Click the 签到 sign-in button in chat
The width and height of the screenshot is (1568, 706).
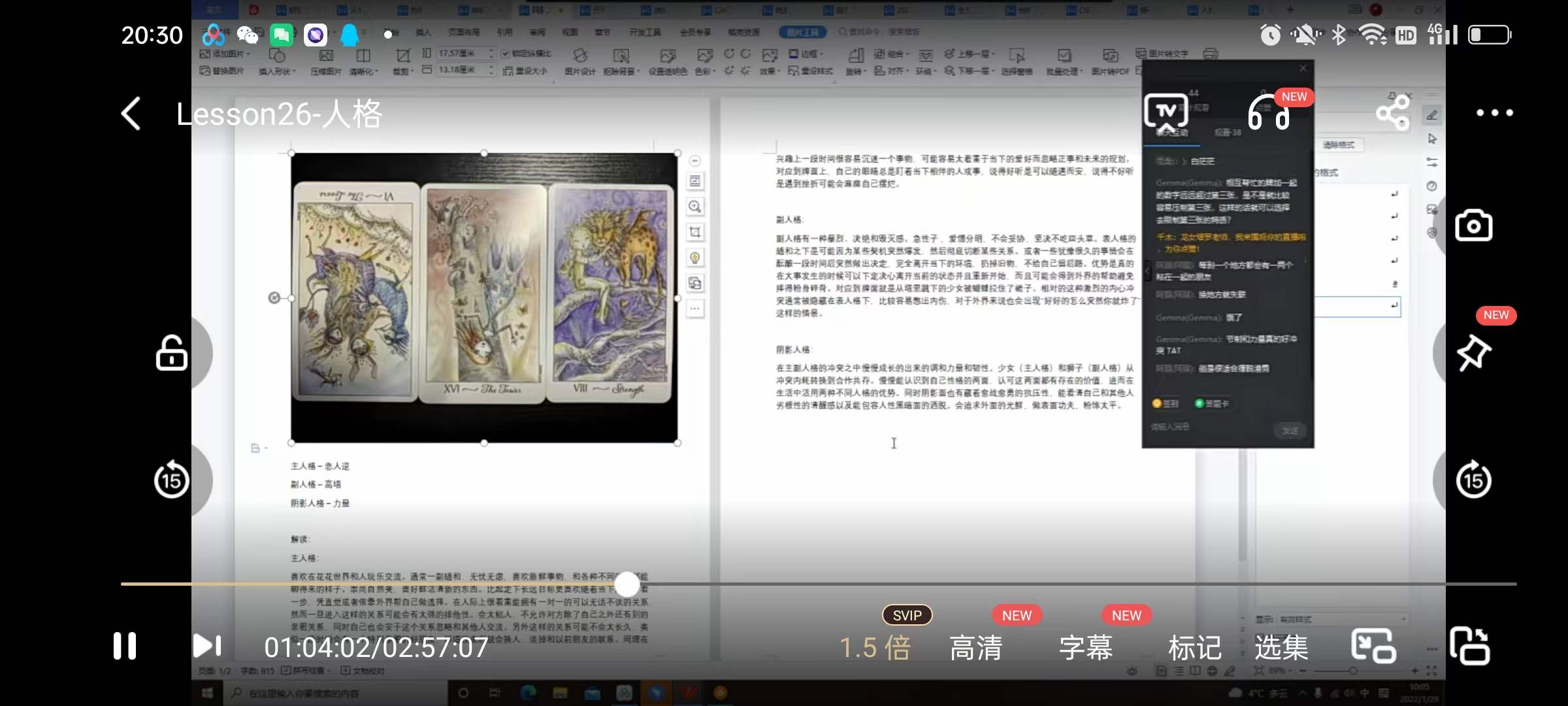click(1166, 403)
